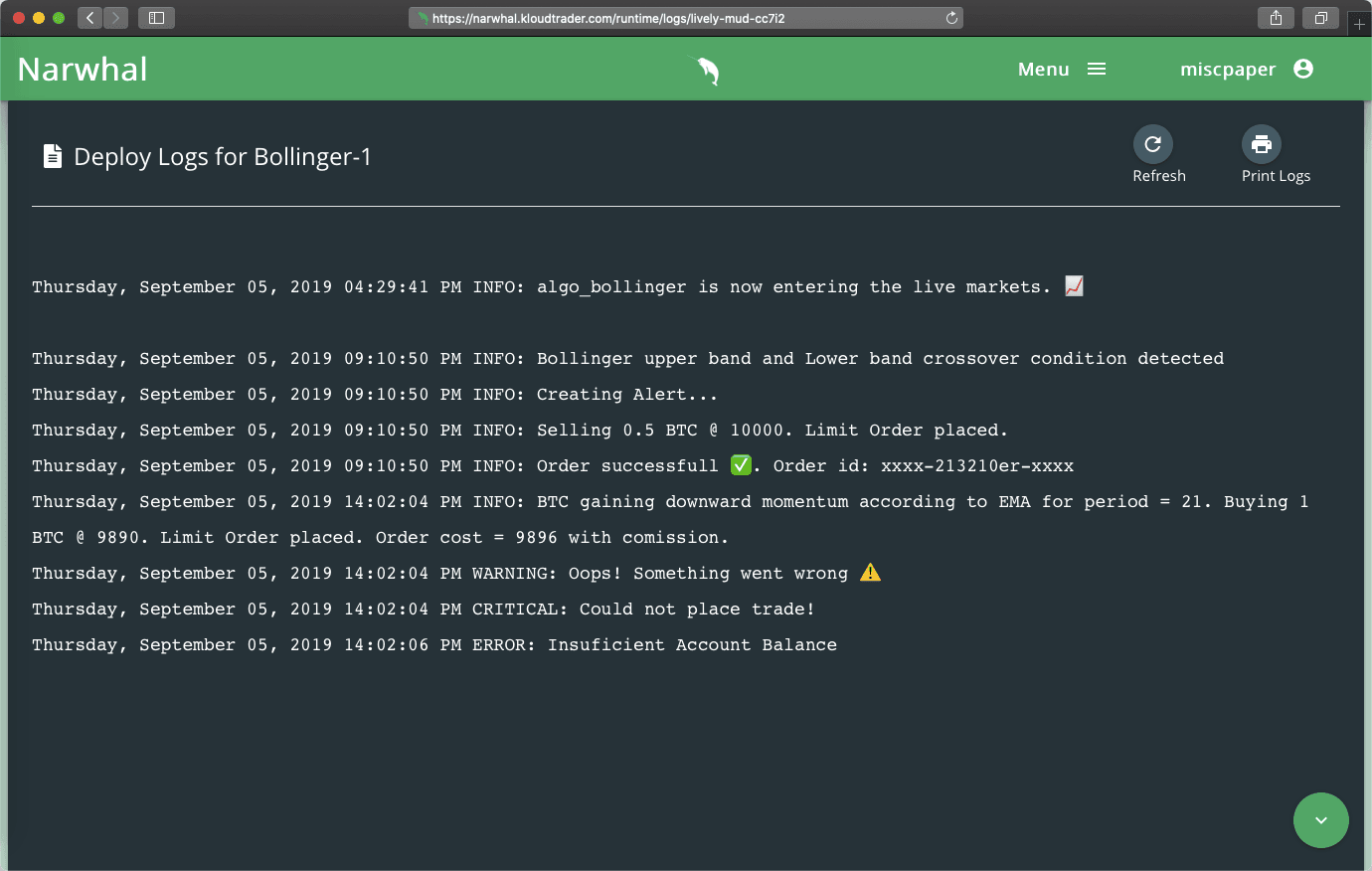The width and height of the screenshot is (1372, 871).
Task: Click the Print Logs printer icon
Action: click(x=1262, y=144)
